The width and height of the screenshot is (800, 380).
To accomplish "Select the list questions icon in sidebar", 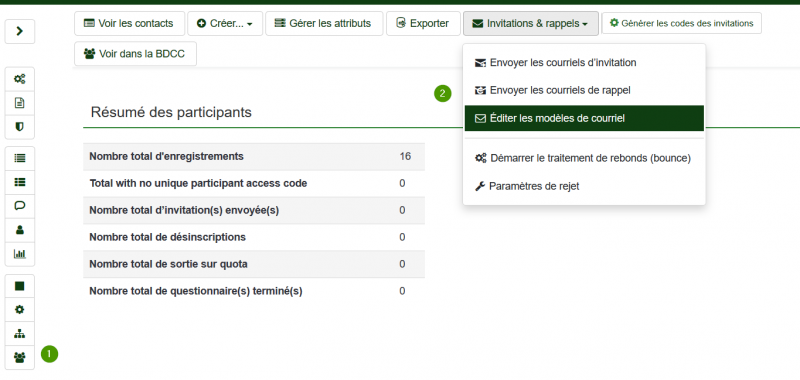I will (x=20, y=159).
